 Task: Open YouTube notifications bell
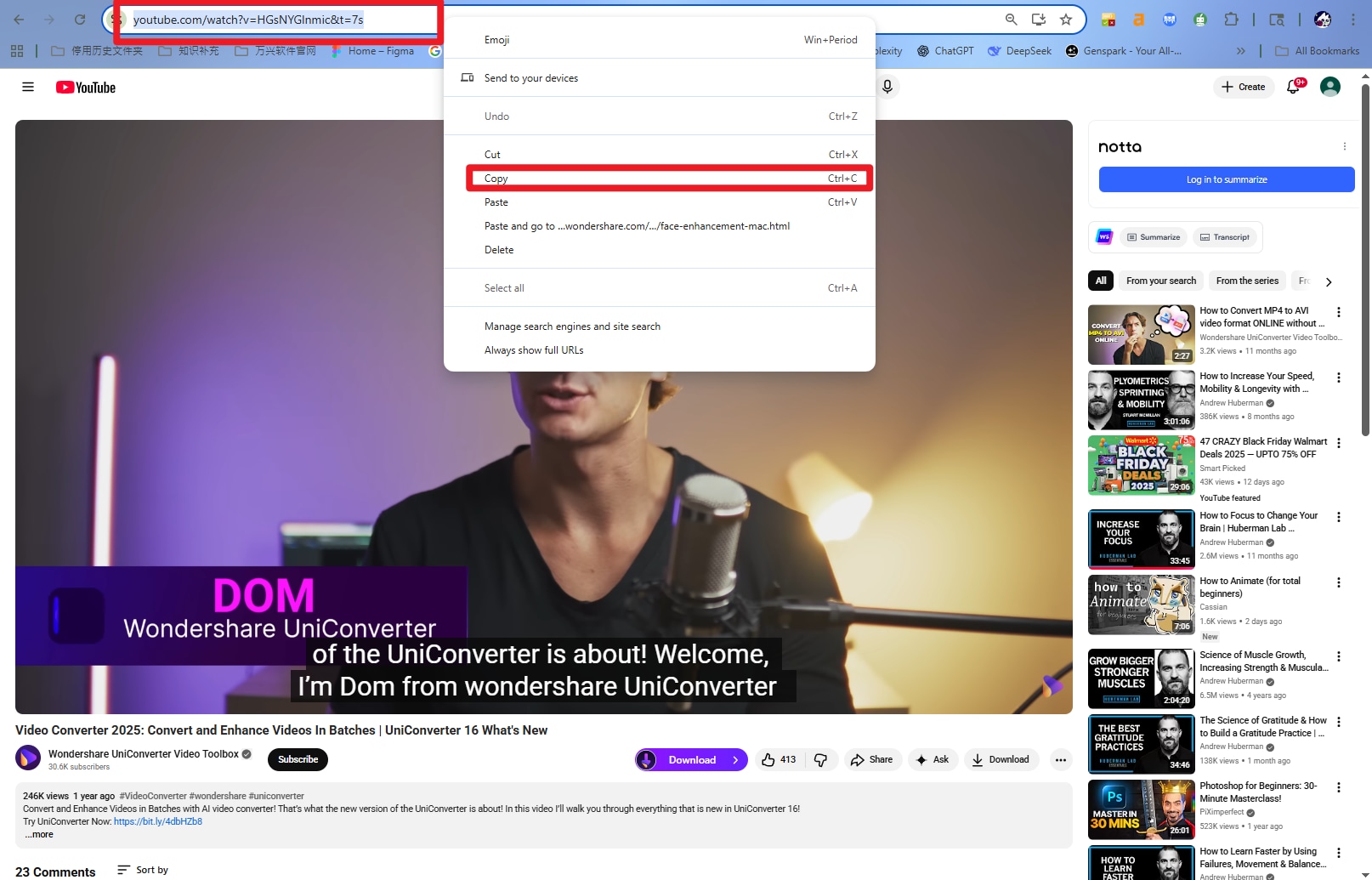coord(1293,87)
